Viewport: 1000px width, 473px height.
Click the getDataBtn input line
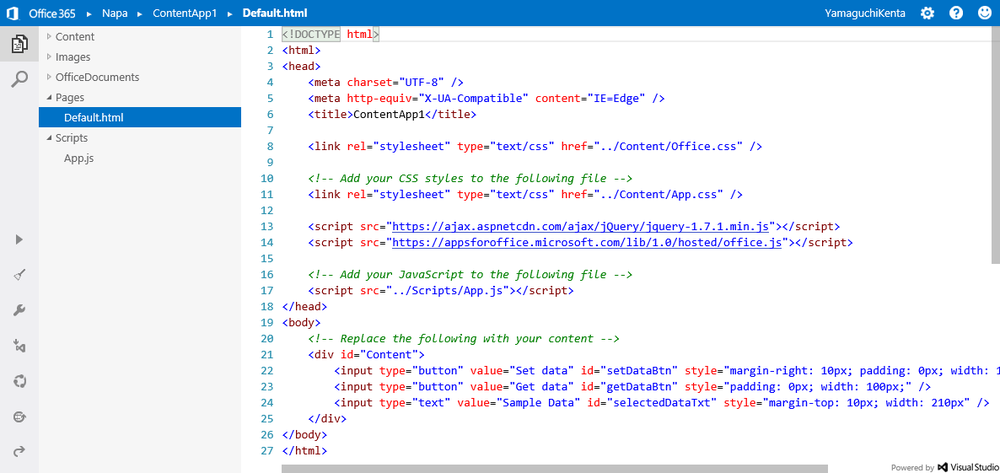(633, 386)
